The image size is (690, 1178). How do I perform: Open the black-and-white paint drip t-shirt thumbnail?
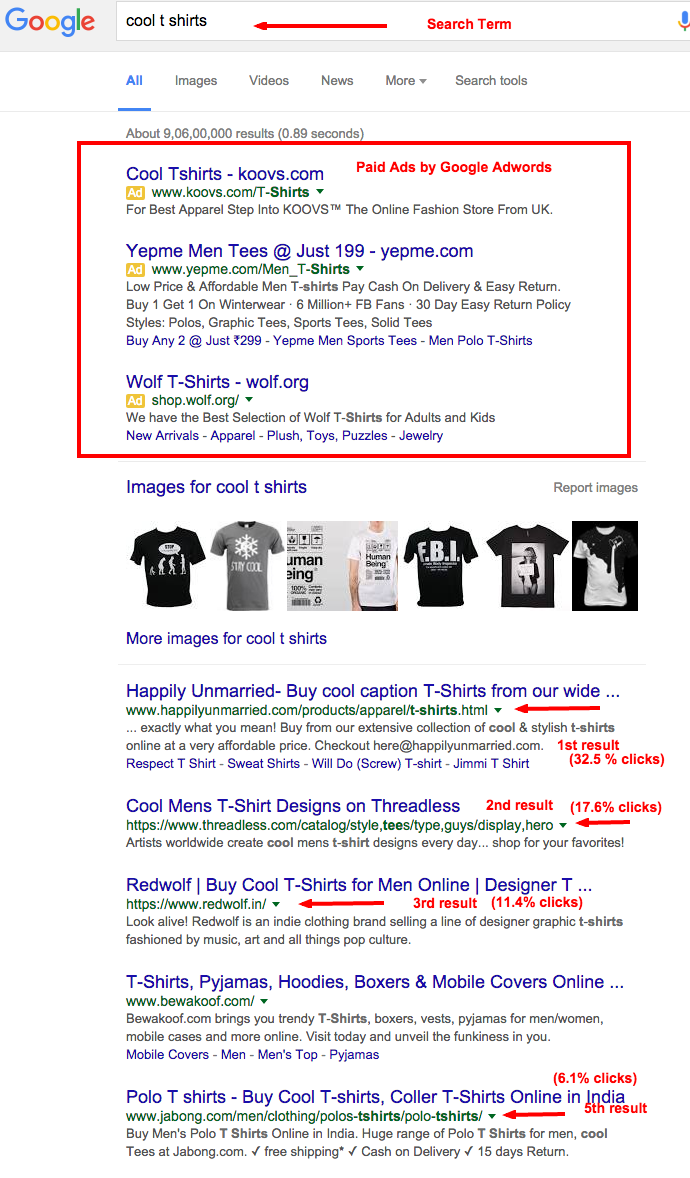coord(605,566)
